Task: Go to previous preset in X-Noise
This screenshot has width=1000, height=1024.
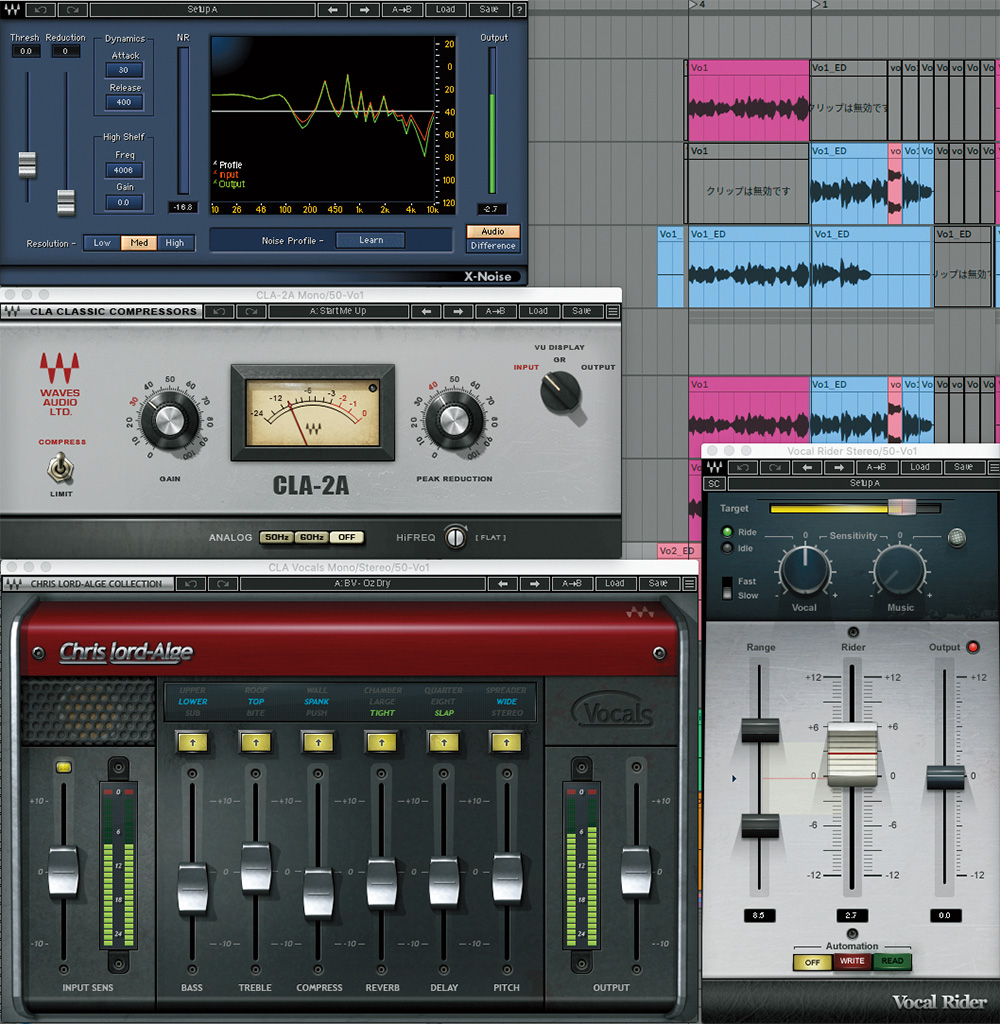Action: tap(333, 10)
